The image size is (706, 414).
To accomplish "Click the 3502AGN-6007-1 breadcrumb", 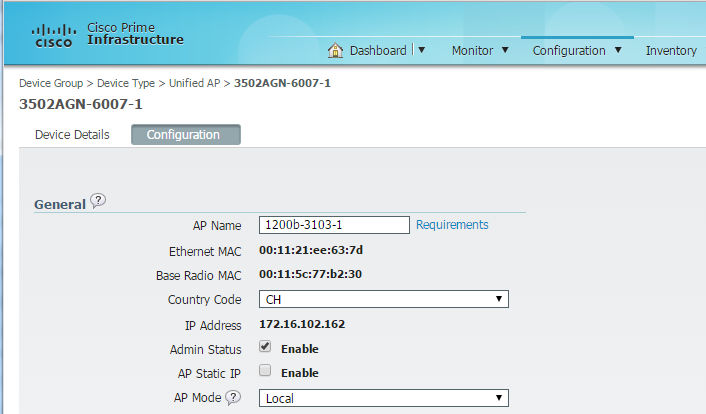I will coord(282,83).
